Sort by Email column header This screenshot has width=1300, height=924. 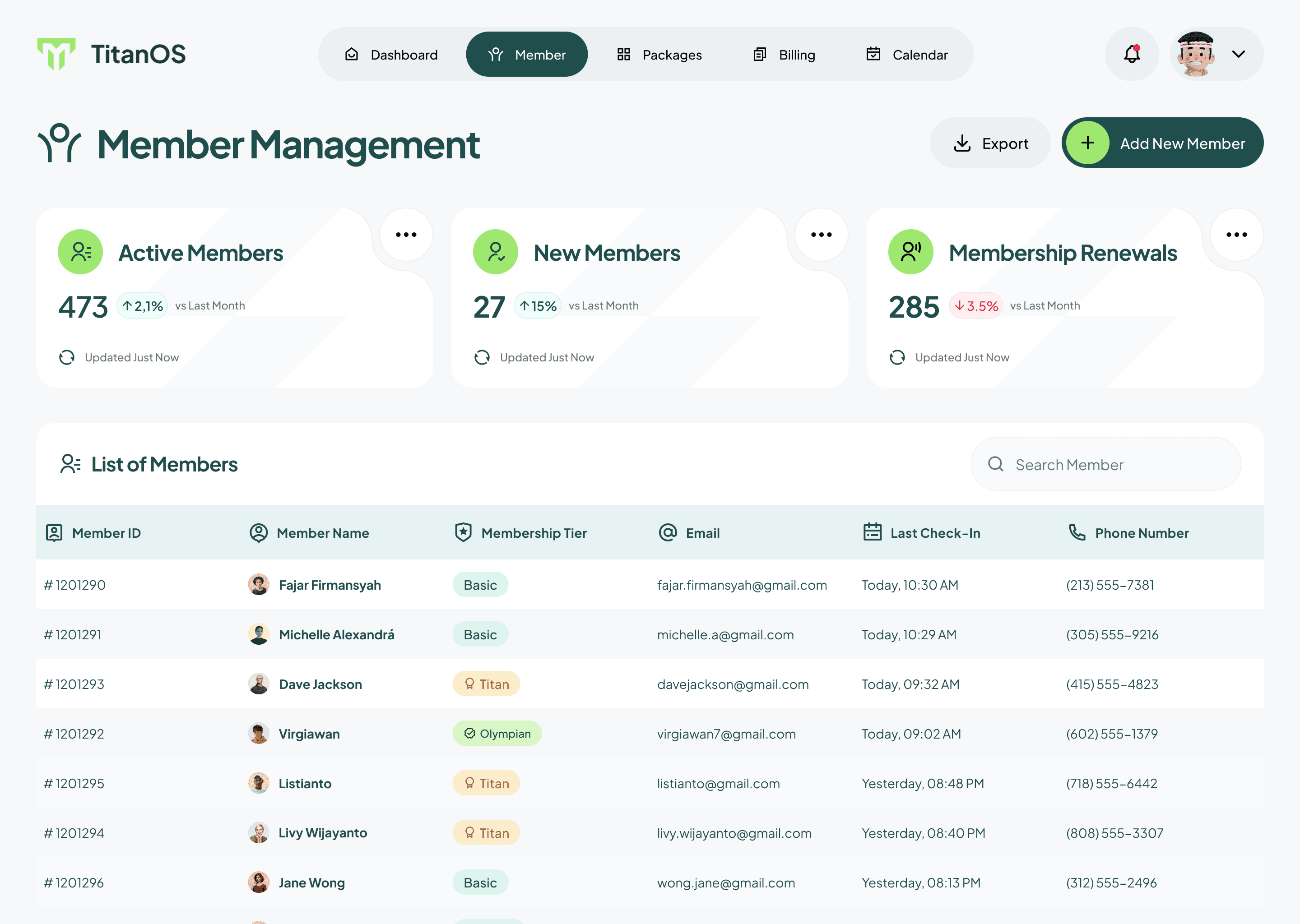point(689,533)
